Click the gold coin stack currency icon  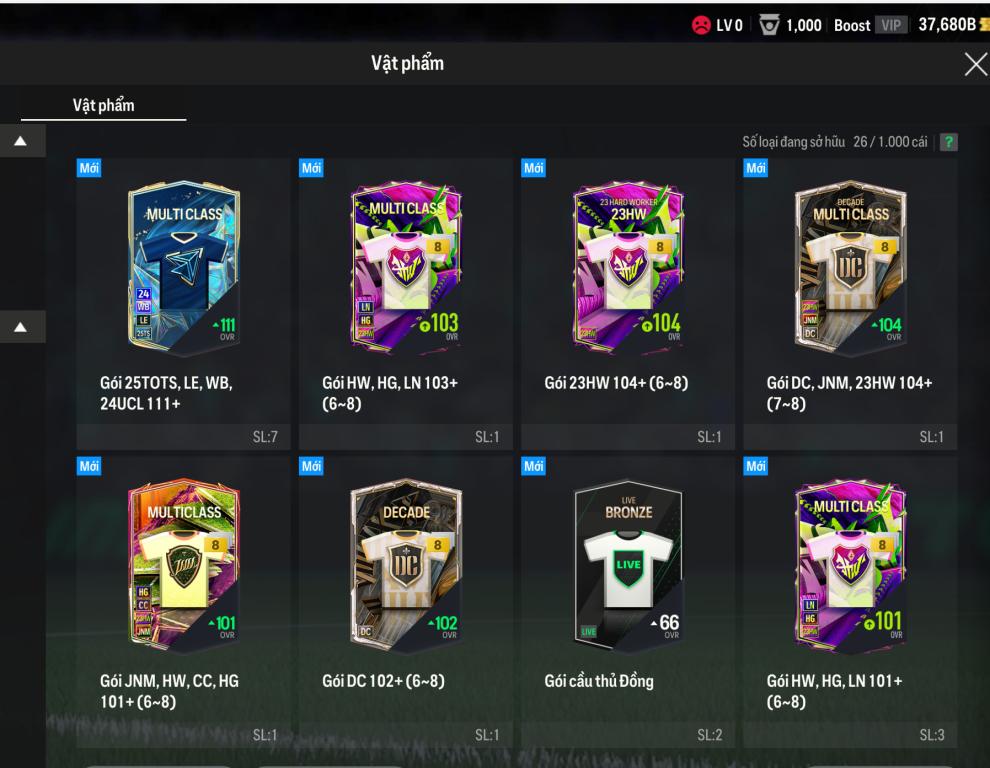click(x=984, y=25)
